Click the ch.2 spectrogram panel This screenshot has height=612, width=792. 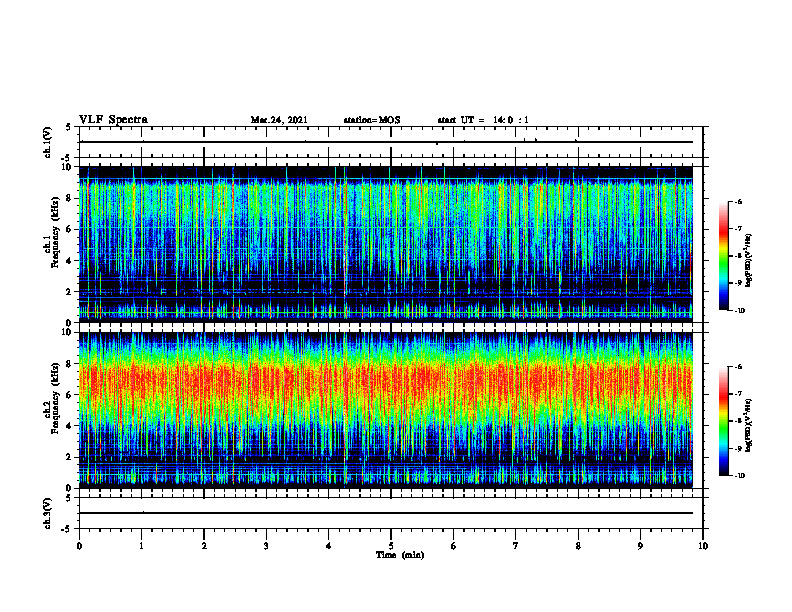point(386,410)
